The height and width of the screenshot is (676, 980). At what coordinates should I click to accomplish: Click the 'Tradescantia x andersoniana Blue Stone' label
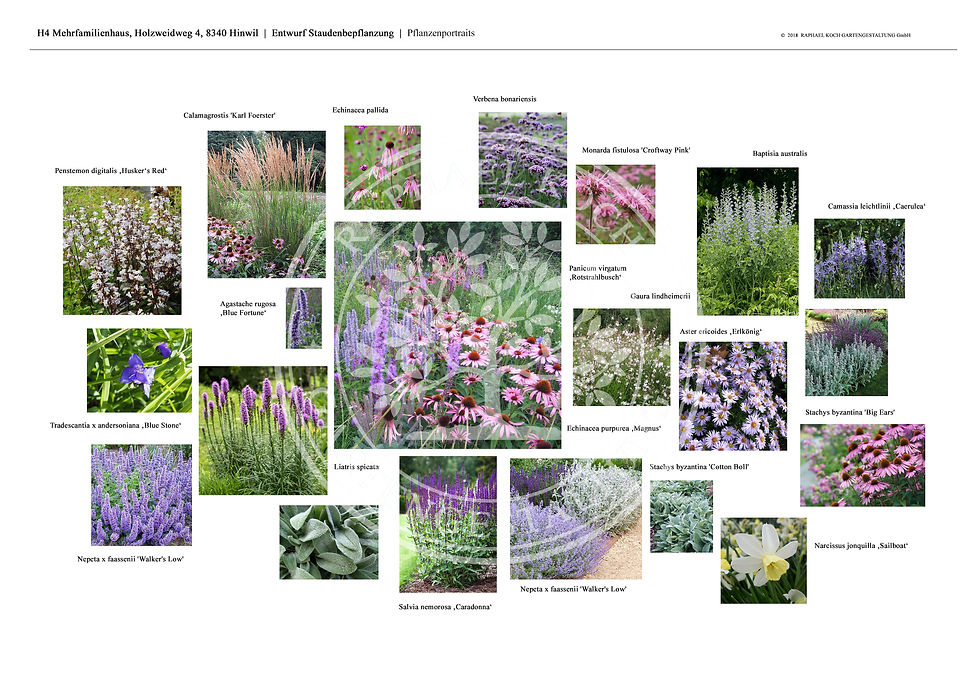(116, 425)
